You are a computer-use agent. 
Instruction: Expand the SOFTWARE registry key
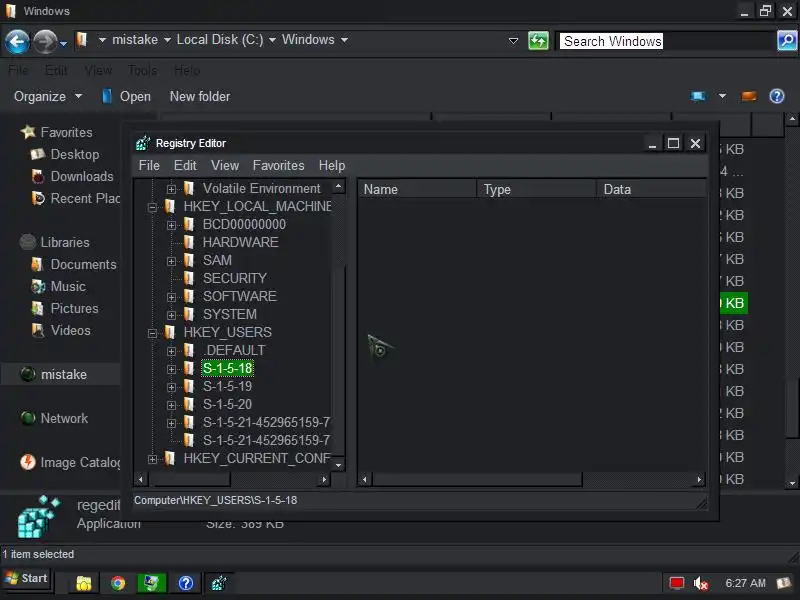[171, 296]
